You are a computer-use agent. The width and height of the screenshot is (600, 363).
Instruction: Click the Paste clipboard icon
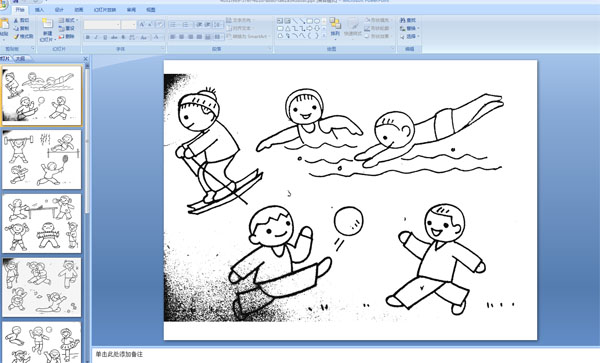point(4,24)
